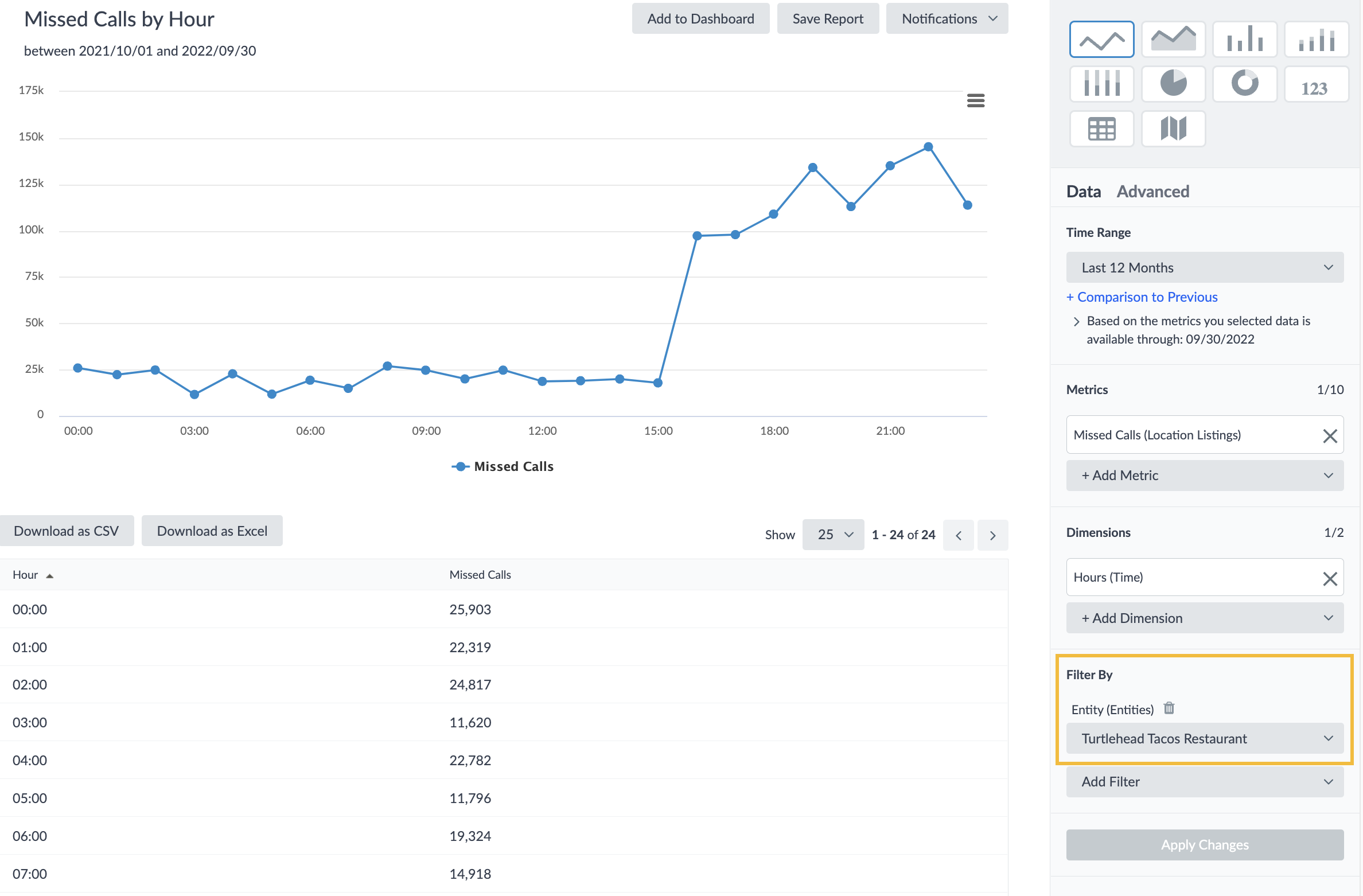The height and width of the screenshot is (896, 1363).
Task: Go to next table page
Action: tap(992, 535)
